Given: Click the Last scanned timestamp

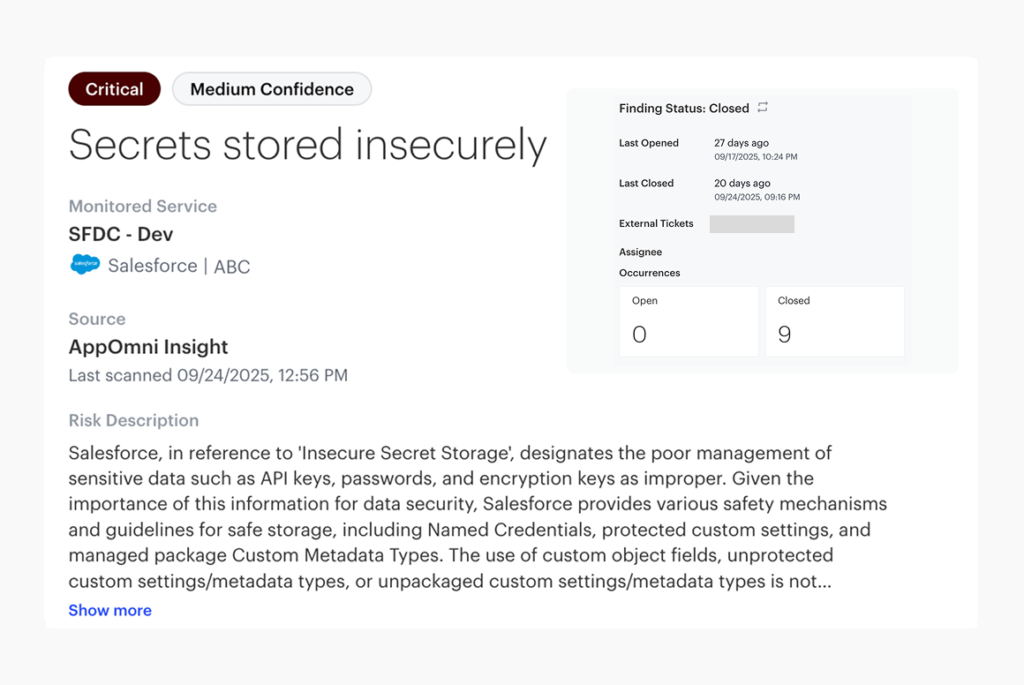Looking at the screenshot, I should point(208,376).
